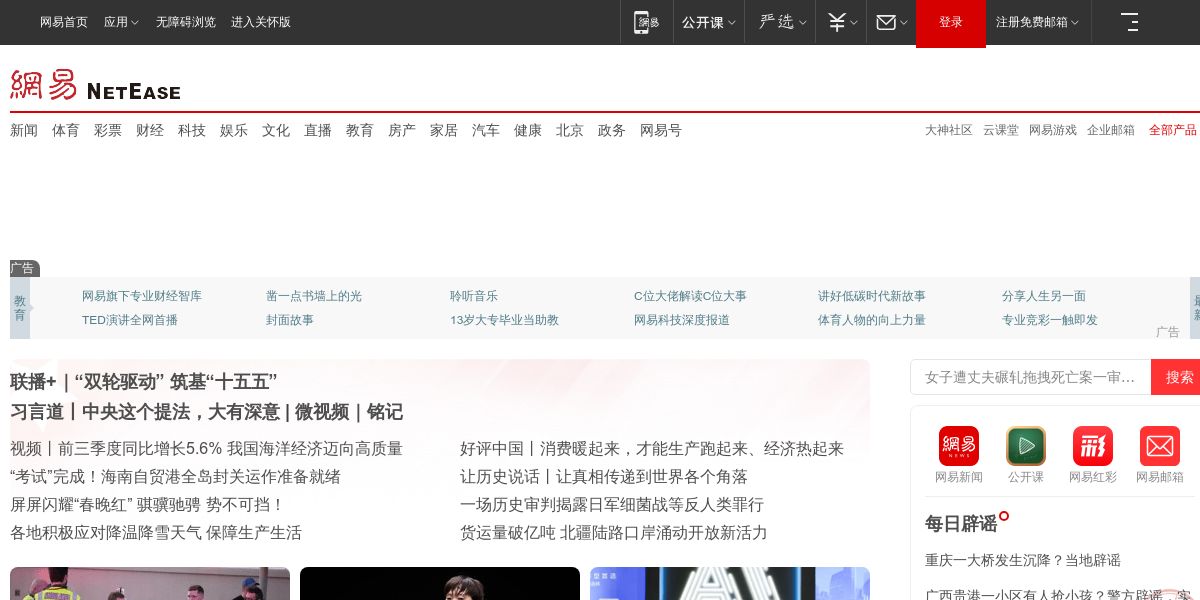Go to 娱乐 channel

click(234, 130)
